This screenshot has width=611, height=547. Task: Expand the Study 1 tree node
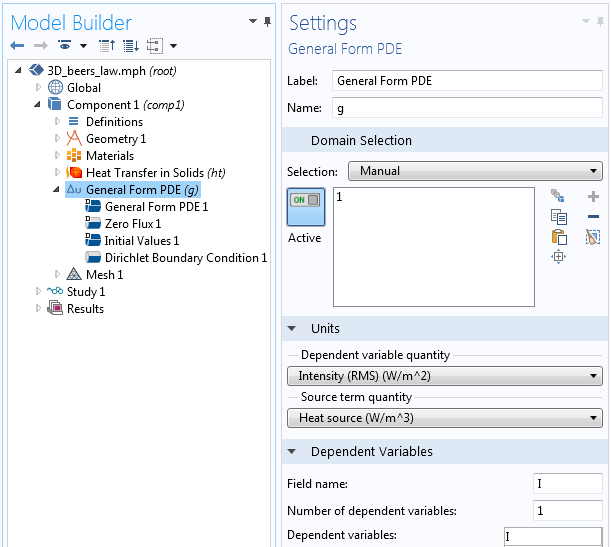(38, 291)
